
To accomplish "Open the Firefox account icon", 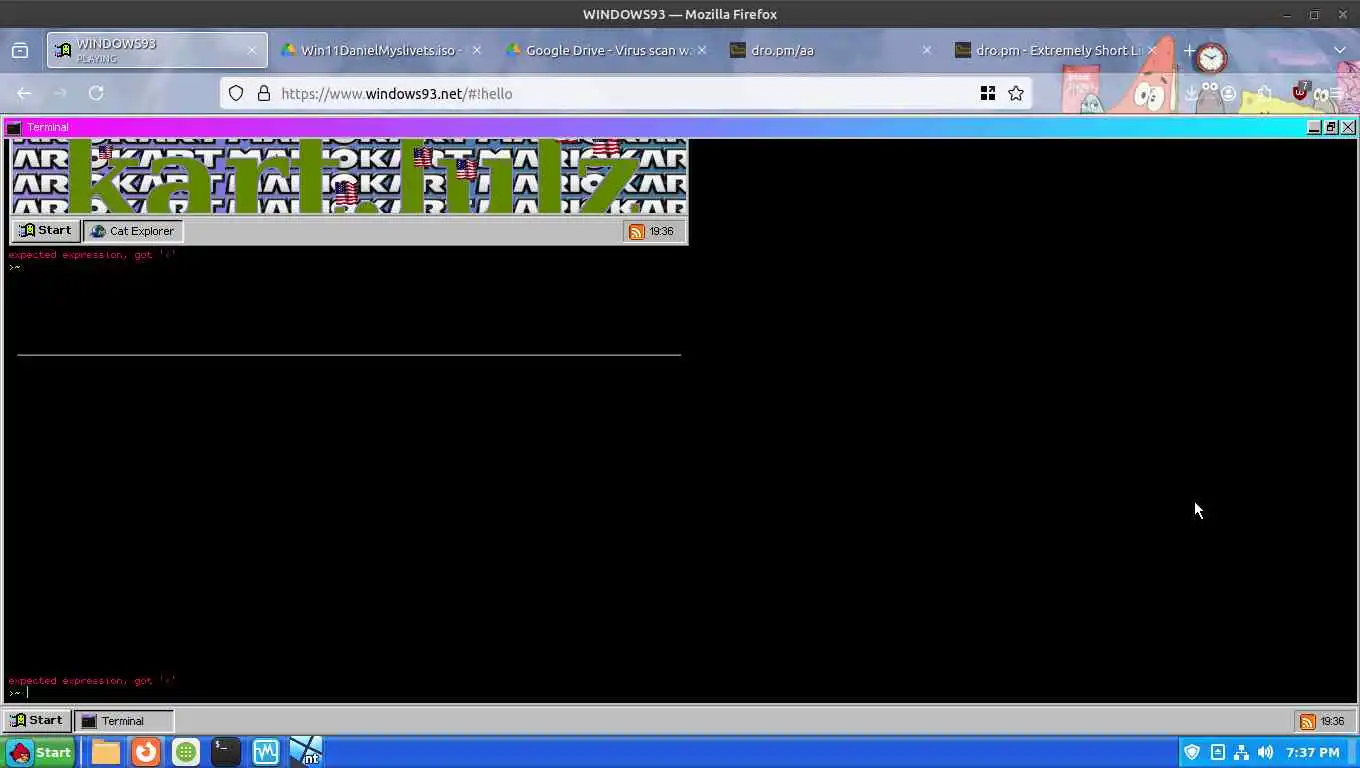I will (x=1228, y=93).
